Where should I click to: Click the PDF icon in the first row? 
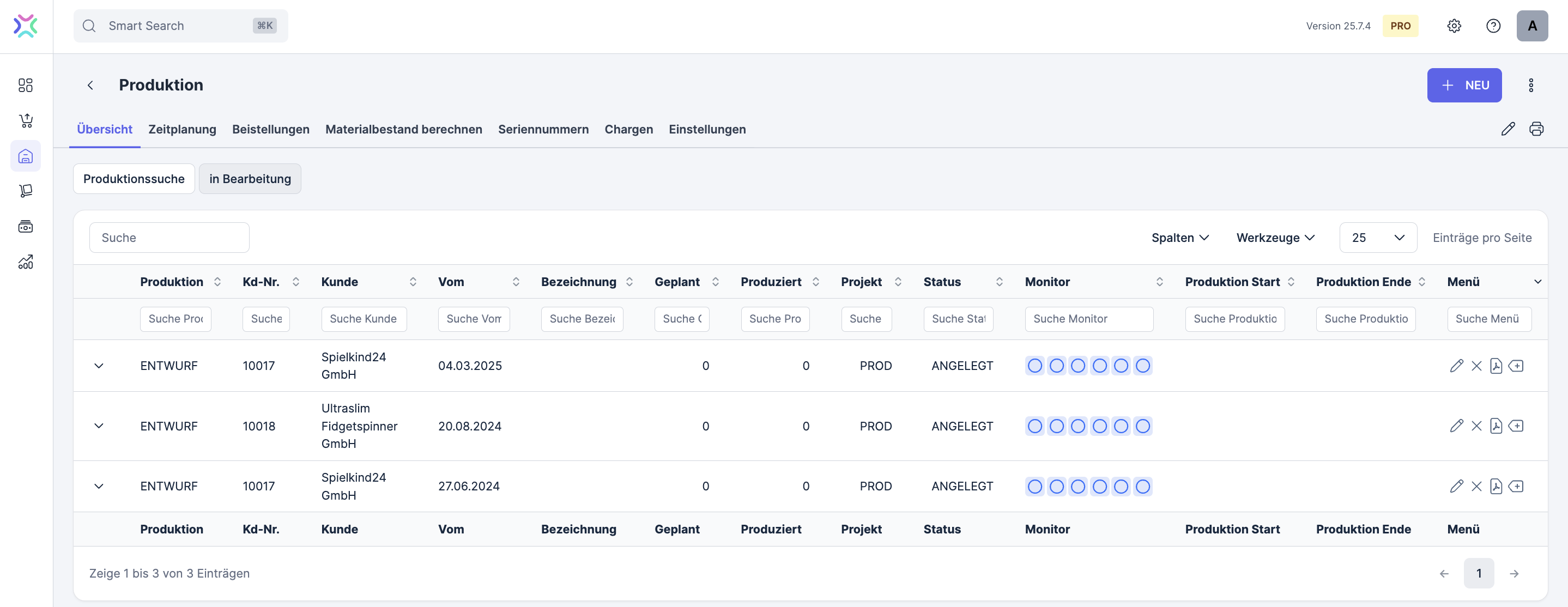coord(1496,366)
